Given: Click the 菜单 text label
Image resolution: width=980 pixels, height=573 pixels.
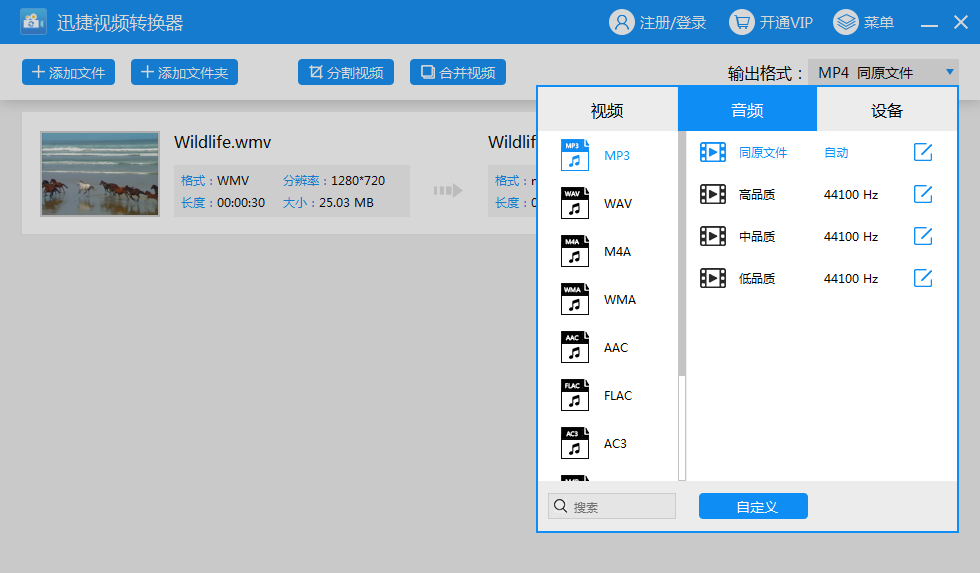Looking at the screenshot, I should [x=879, y=23].
